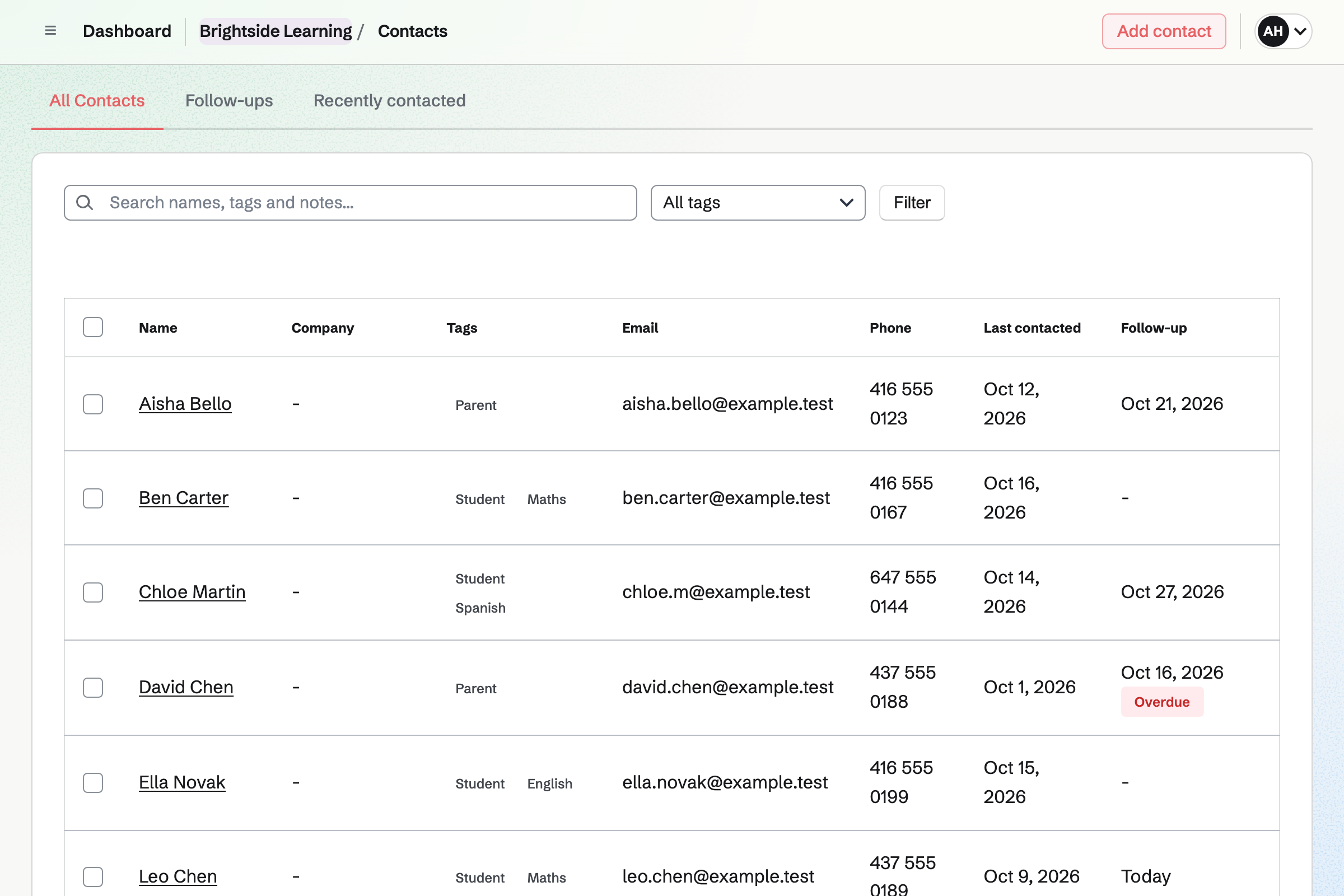Click follow-up date Oct 27, 2026

[1172, 592]
